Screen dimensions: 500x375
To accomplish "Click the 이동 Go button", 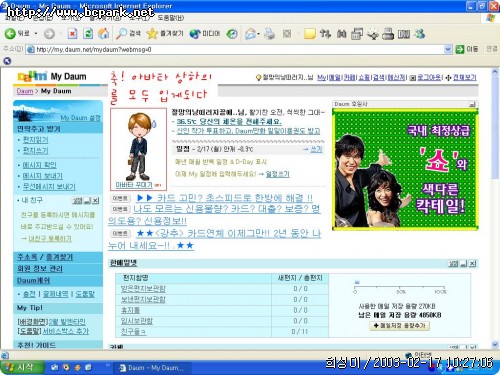I will click(467, 49).
